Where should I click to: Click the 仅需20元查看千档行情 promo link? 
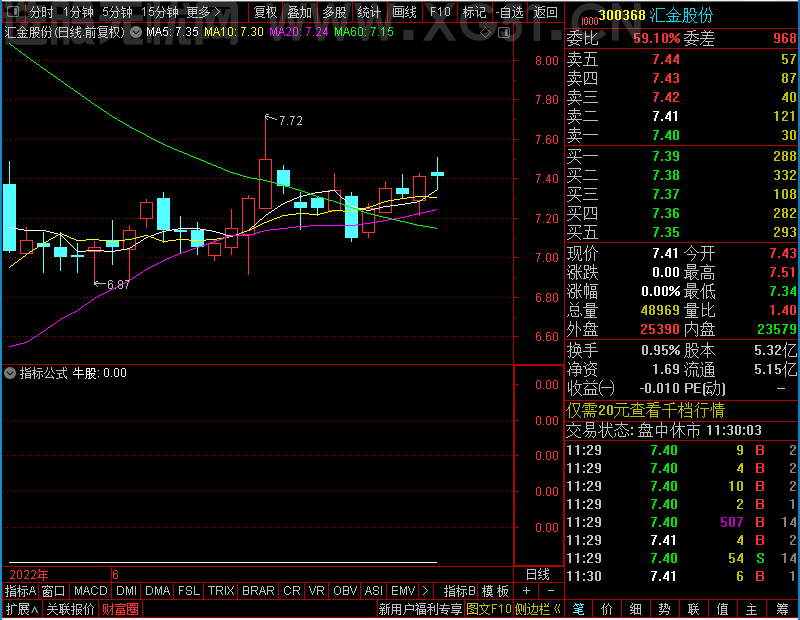[645, 410]
